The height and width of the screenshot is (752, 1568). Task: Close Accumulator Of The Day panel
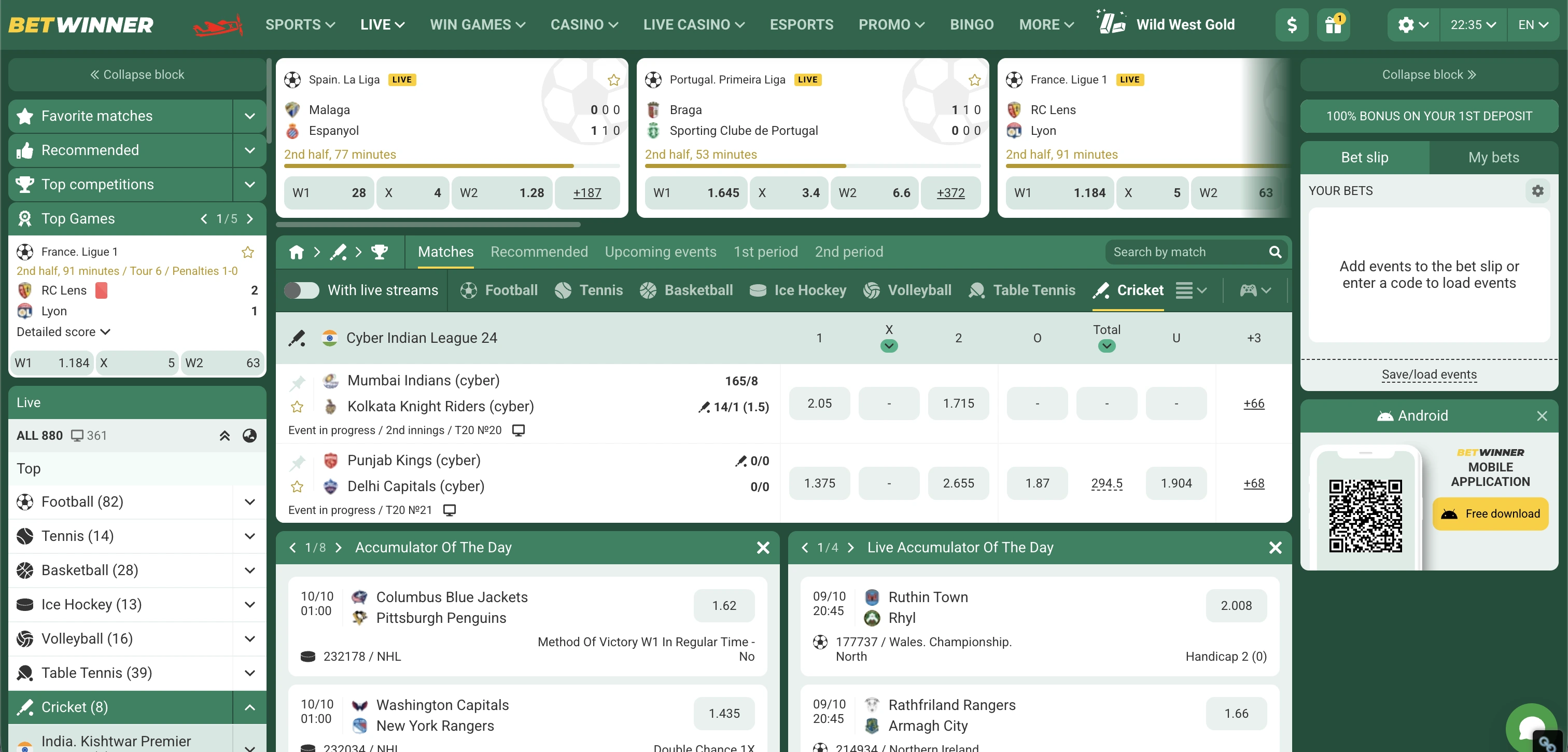click(x=763, y=548)
